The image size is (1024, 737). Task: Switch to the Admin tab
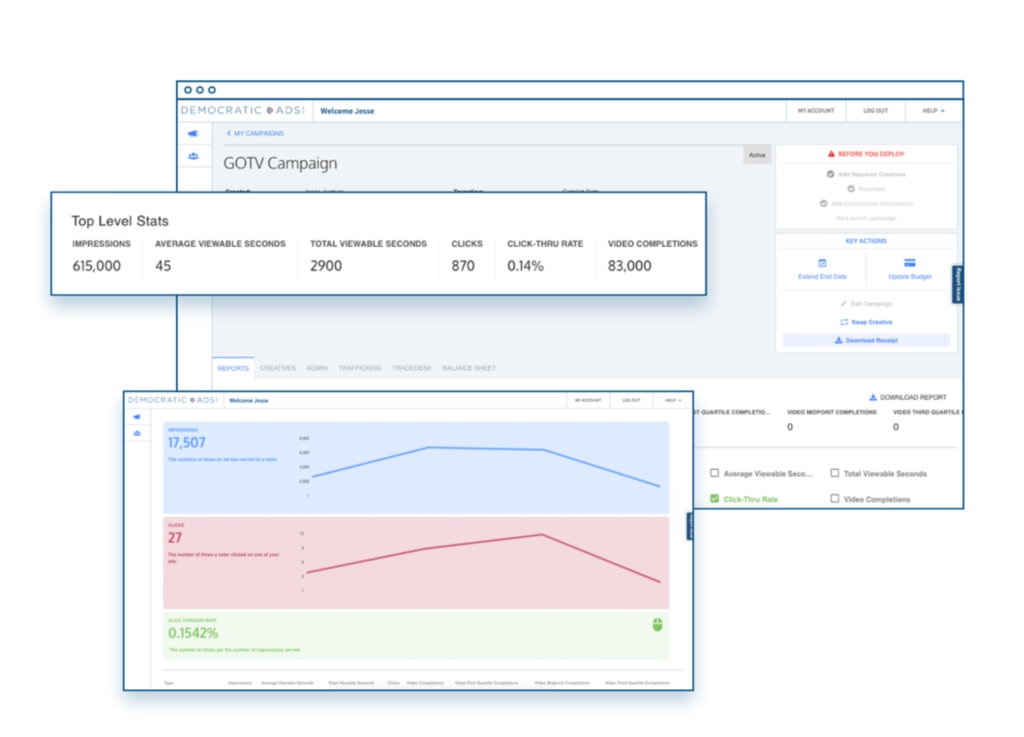(x=317, y=368)
